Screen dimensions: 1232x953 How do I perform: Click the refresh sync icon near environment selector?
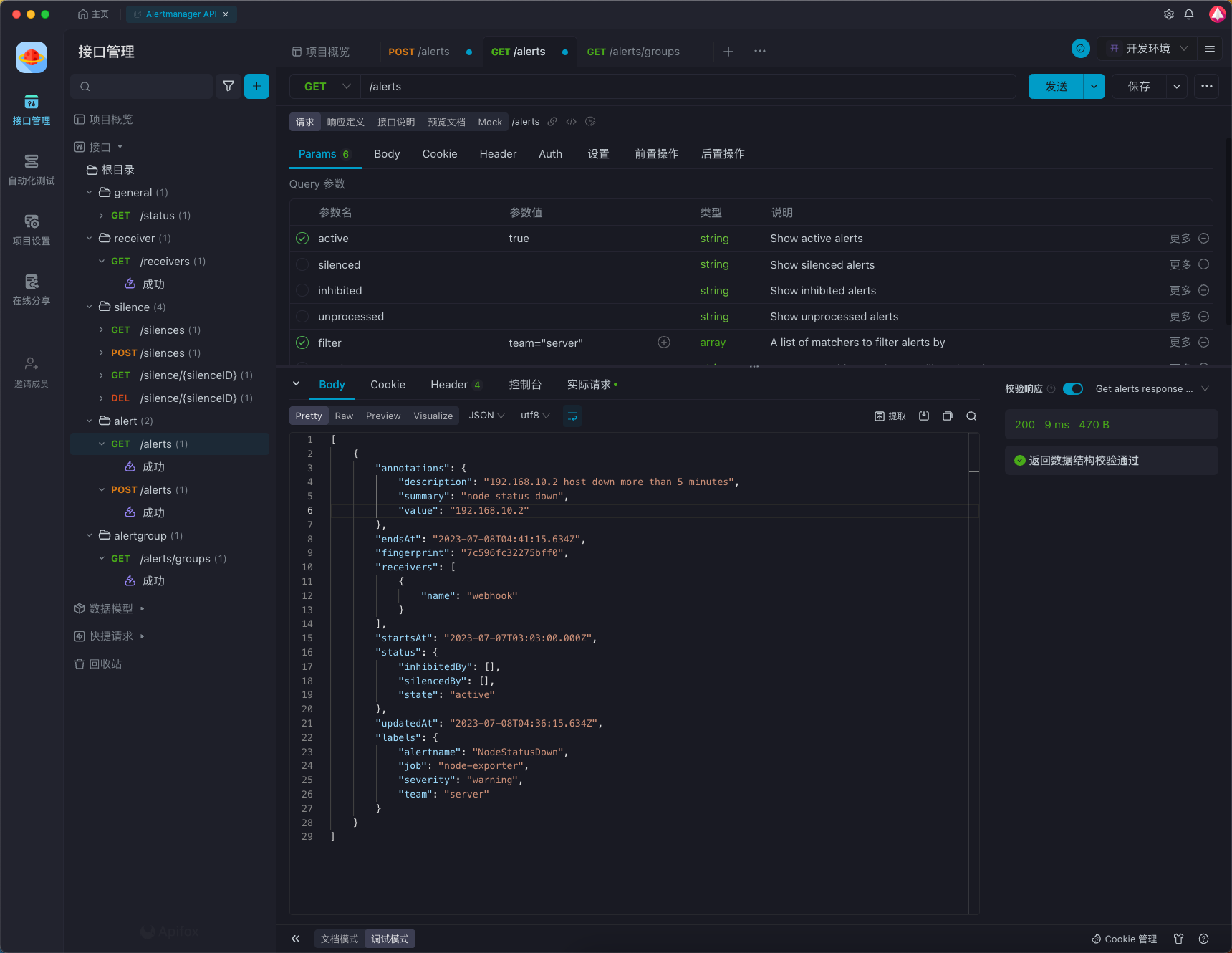point(1080,49)
